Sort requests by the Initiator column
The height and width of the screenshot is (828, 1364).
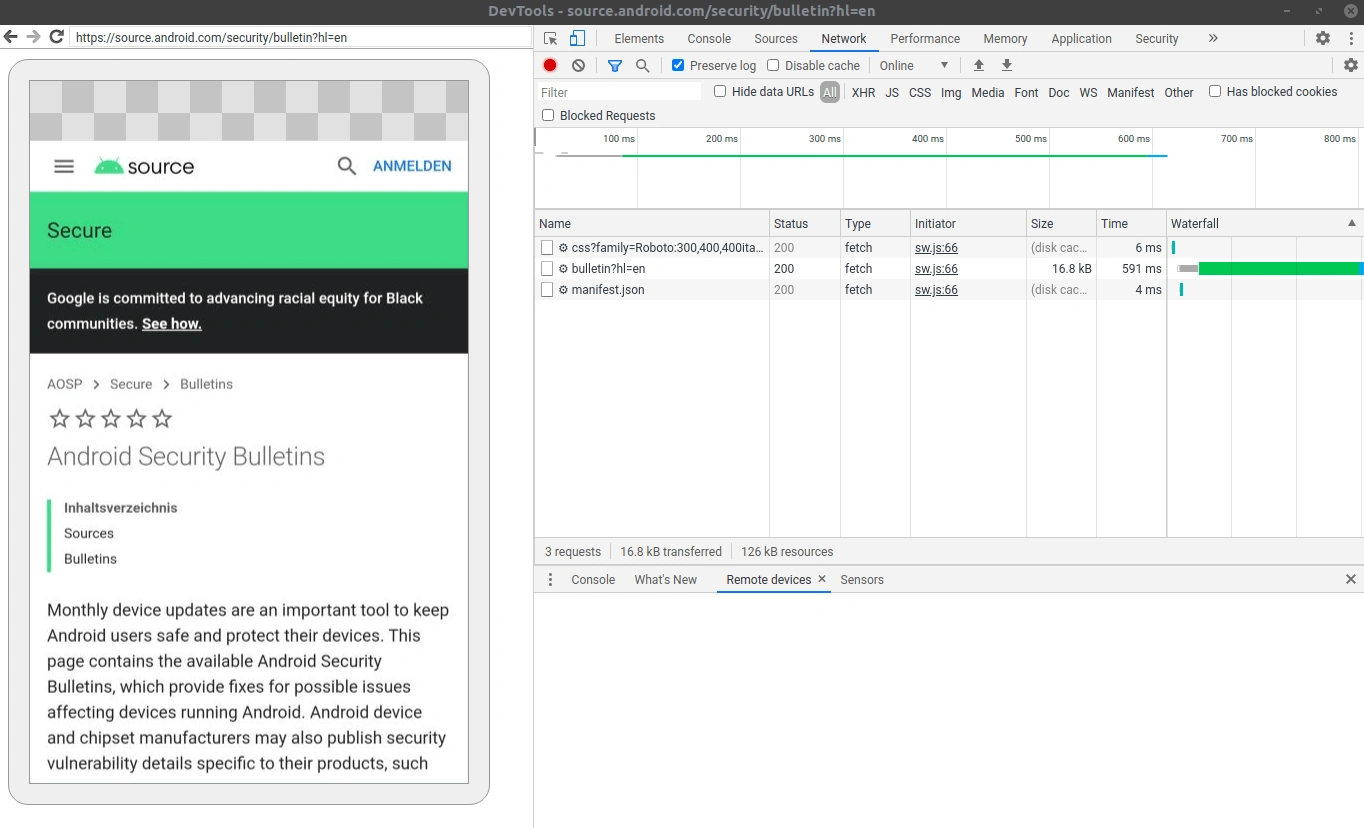click(x=968, y=224)
